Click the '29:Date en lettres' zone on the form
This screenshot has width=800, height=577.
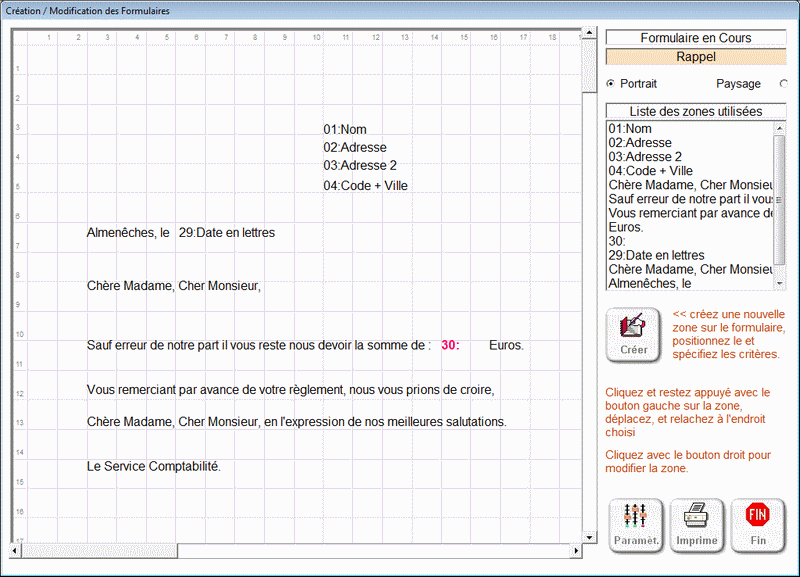coord(227,233)
